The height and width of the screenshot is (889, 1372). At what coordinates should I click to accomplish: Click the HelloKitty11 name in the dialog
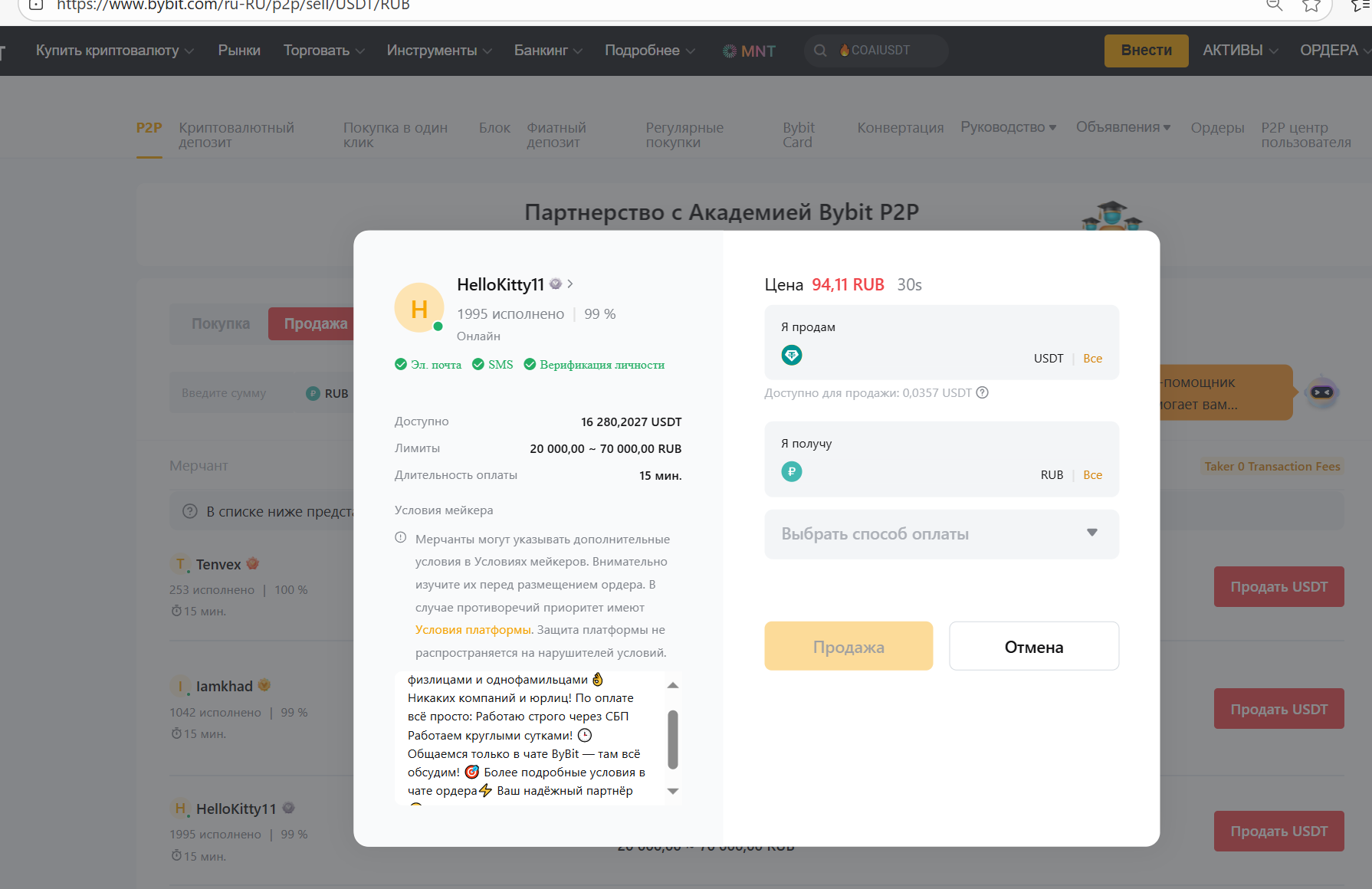pos(501,284)
